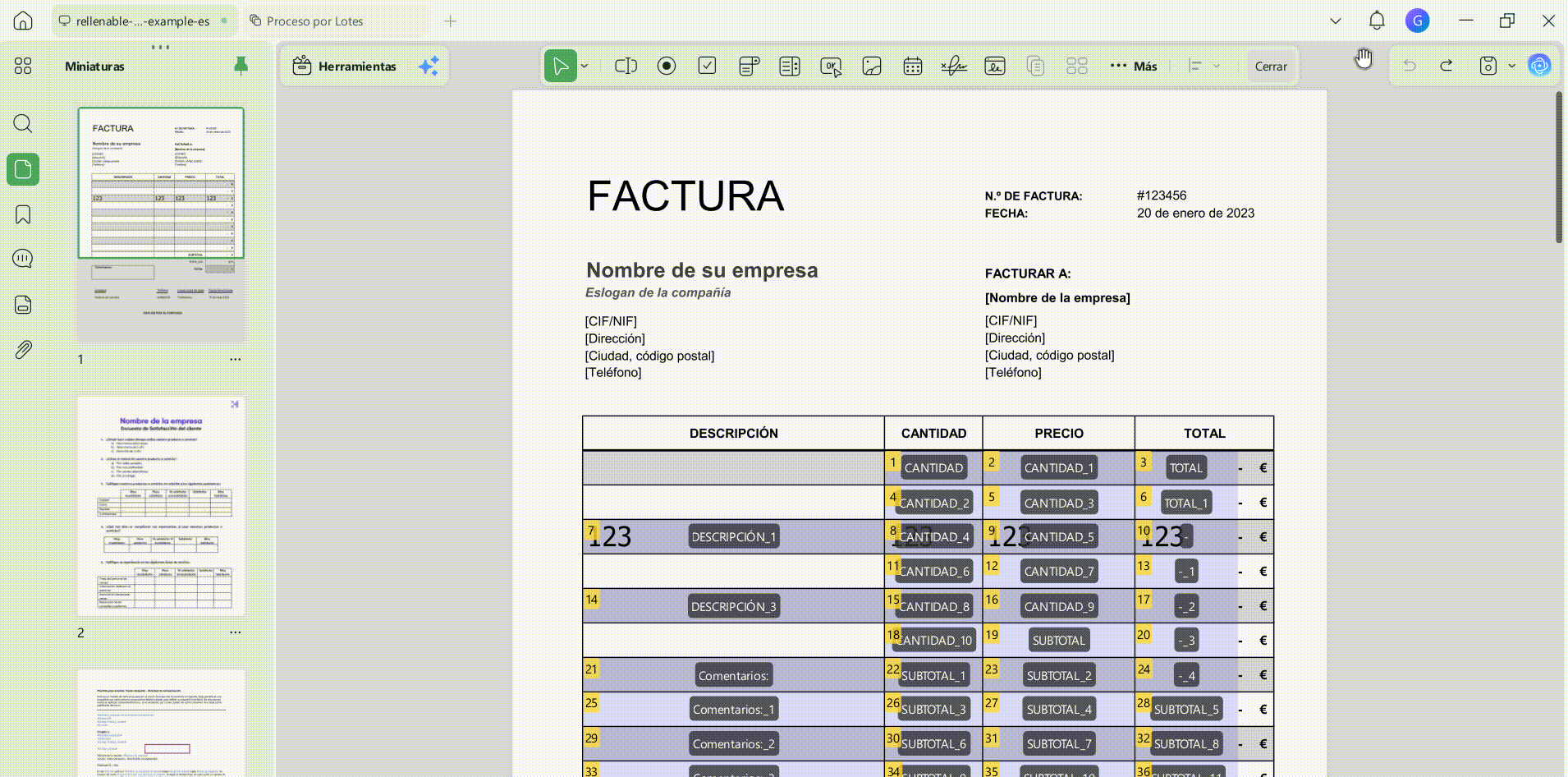Open the Herramientas tools menu
The width and height of the screenshot is (1568, 777).
pos(345,66)
